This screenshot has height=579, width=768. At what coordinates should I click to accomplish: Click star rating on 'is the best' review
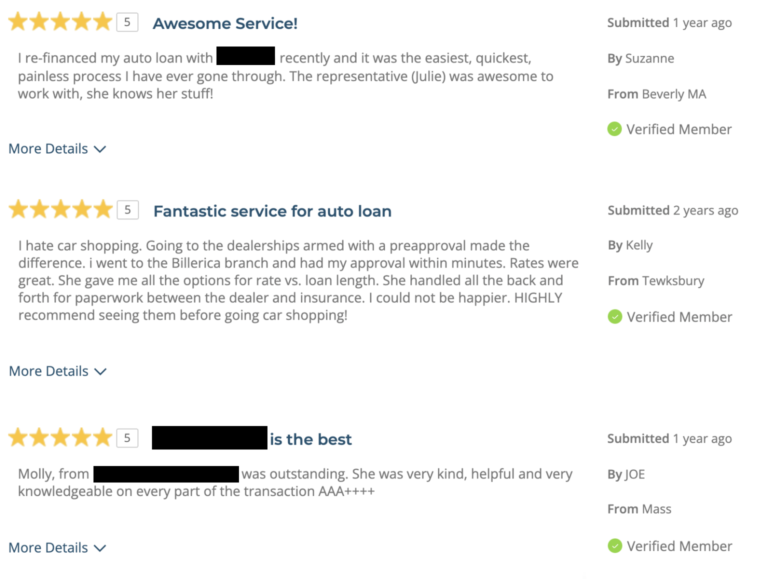60,438
